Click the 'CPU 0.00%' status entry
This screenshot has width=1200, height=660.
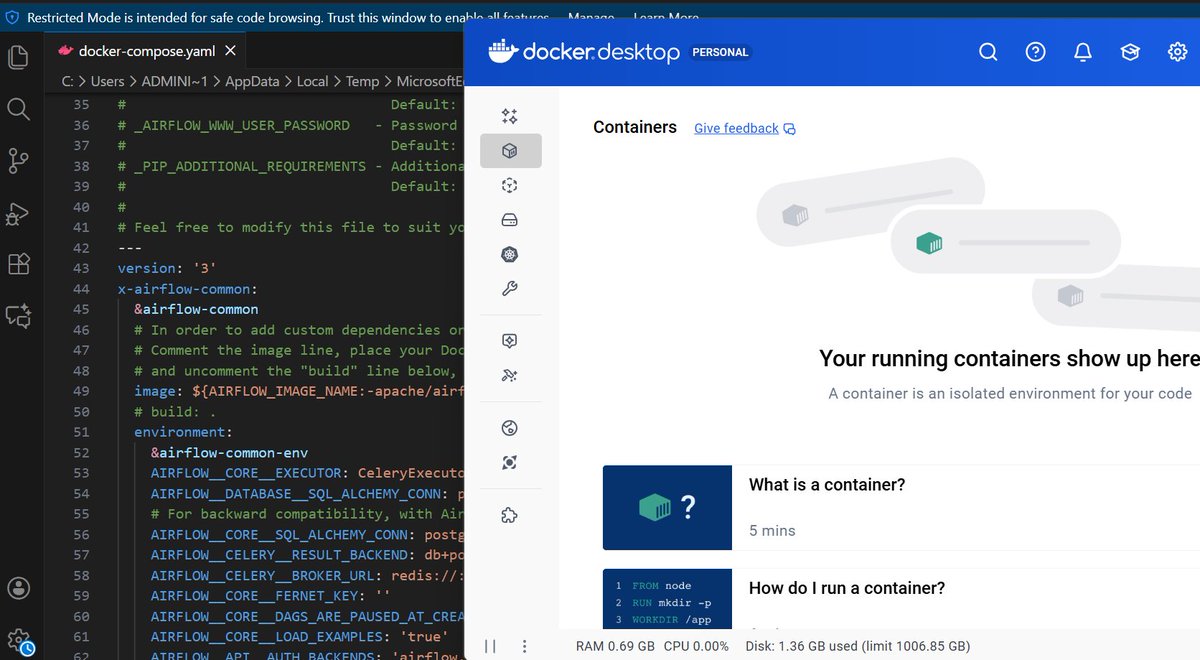[696, 646]
